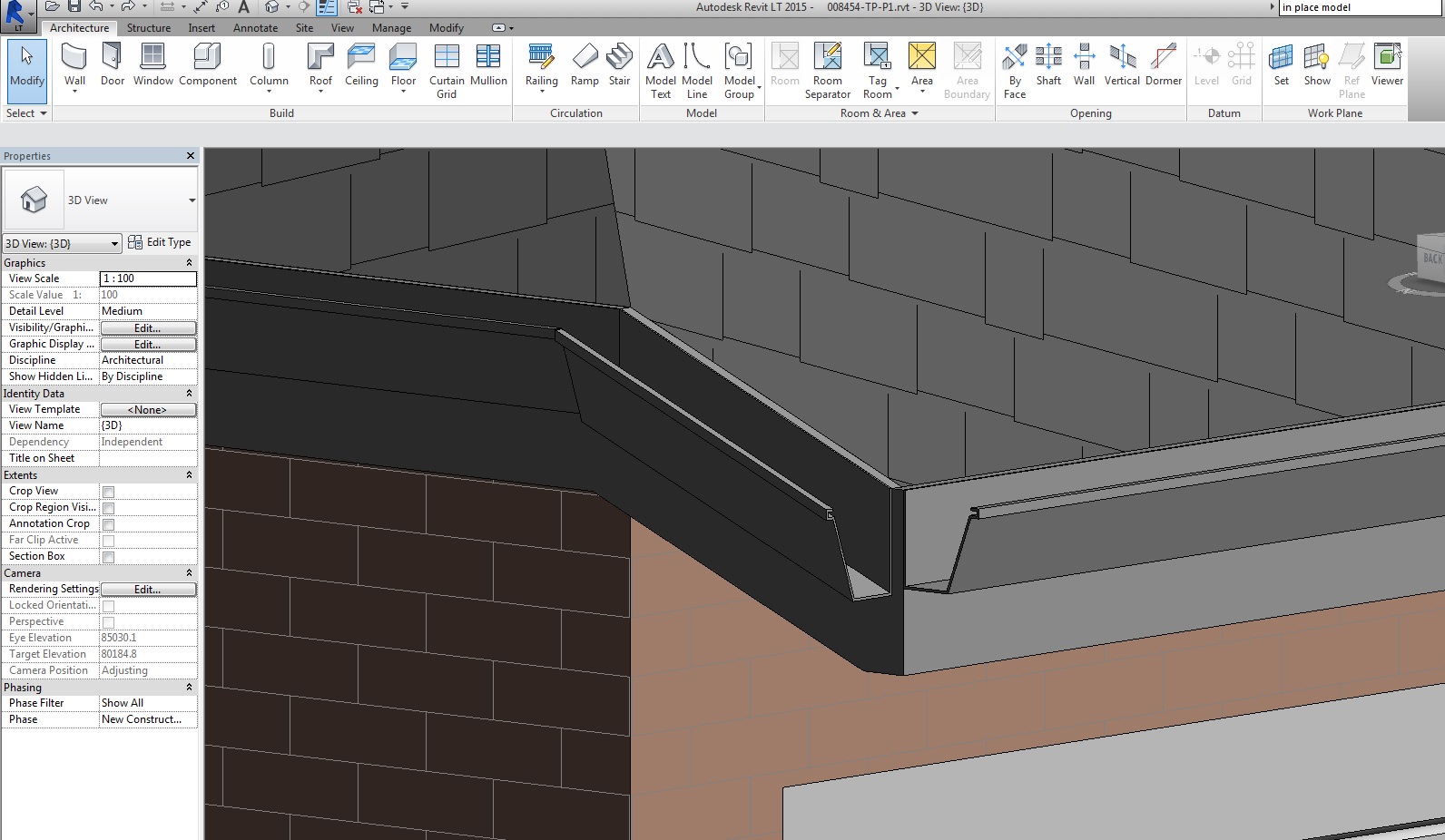1445x840 pixels.
Task: Open the Manage ribbon tab
Action: [x=391, y=28]
